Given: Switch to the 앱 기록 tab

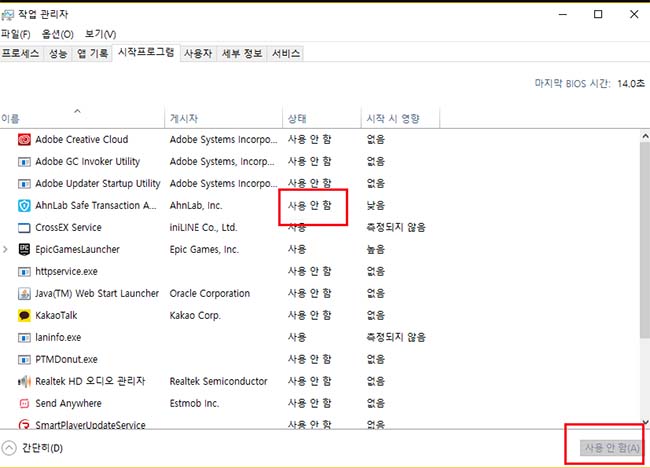Looking at the screenshot, I should (x=92, y=53).
